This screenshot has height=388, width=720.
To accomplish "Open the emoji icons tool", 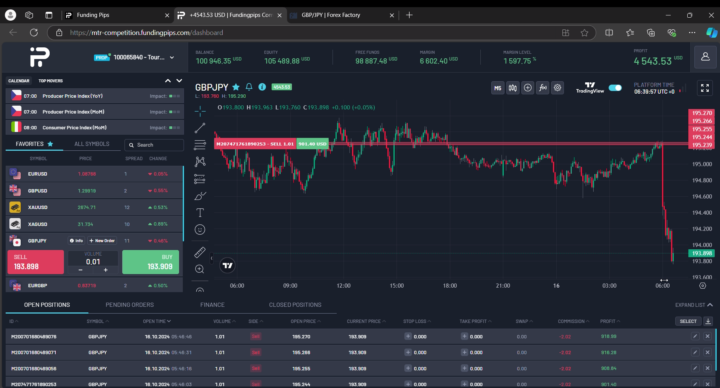I will pos(200,230).
